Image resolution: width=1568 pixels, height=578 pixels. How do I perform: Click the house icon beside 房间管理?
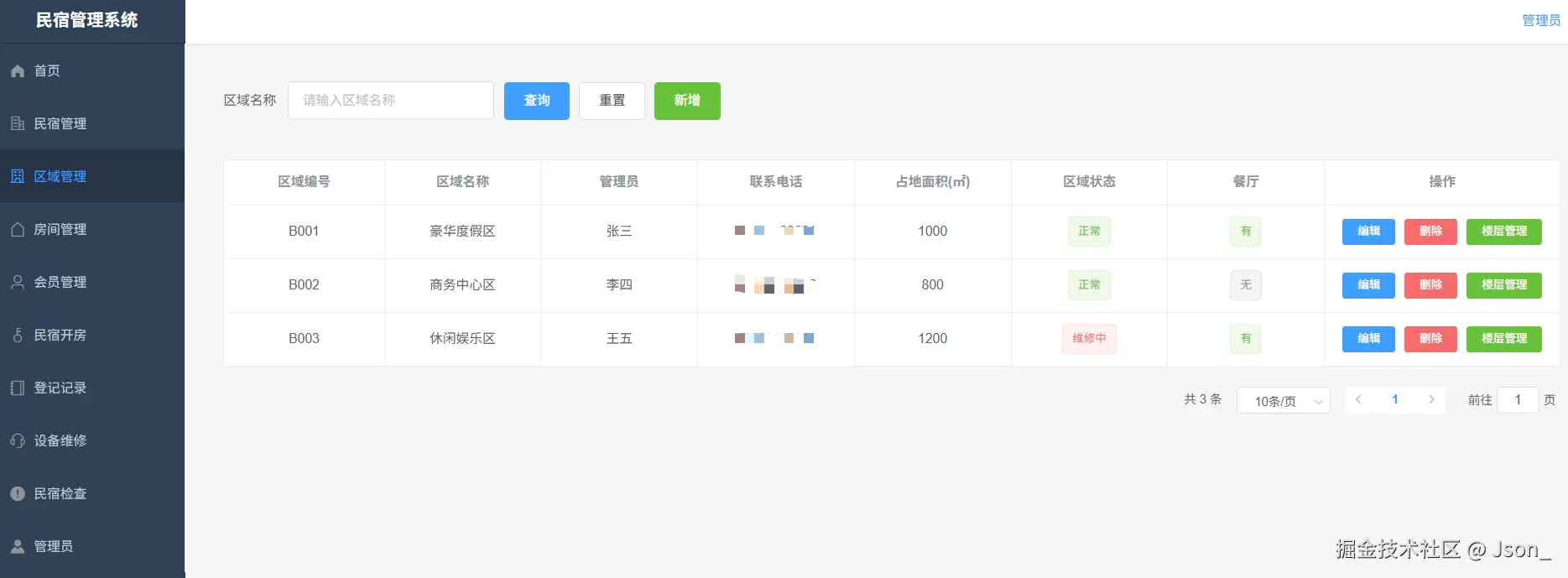tap(18, 230)
